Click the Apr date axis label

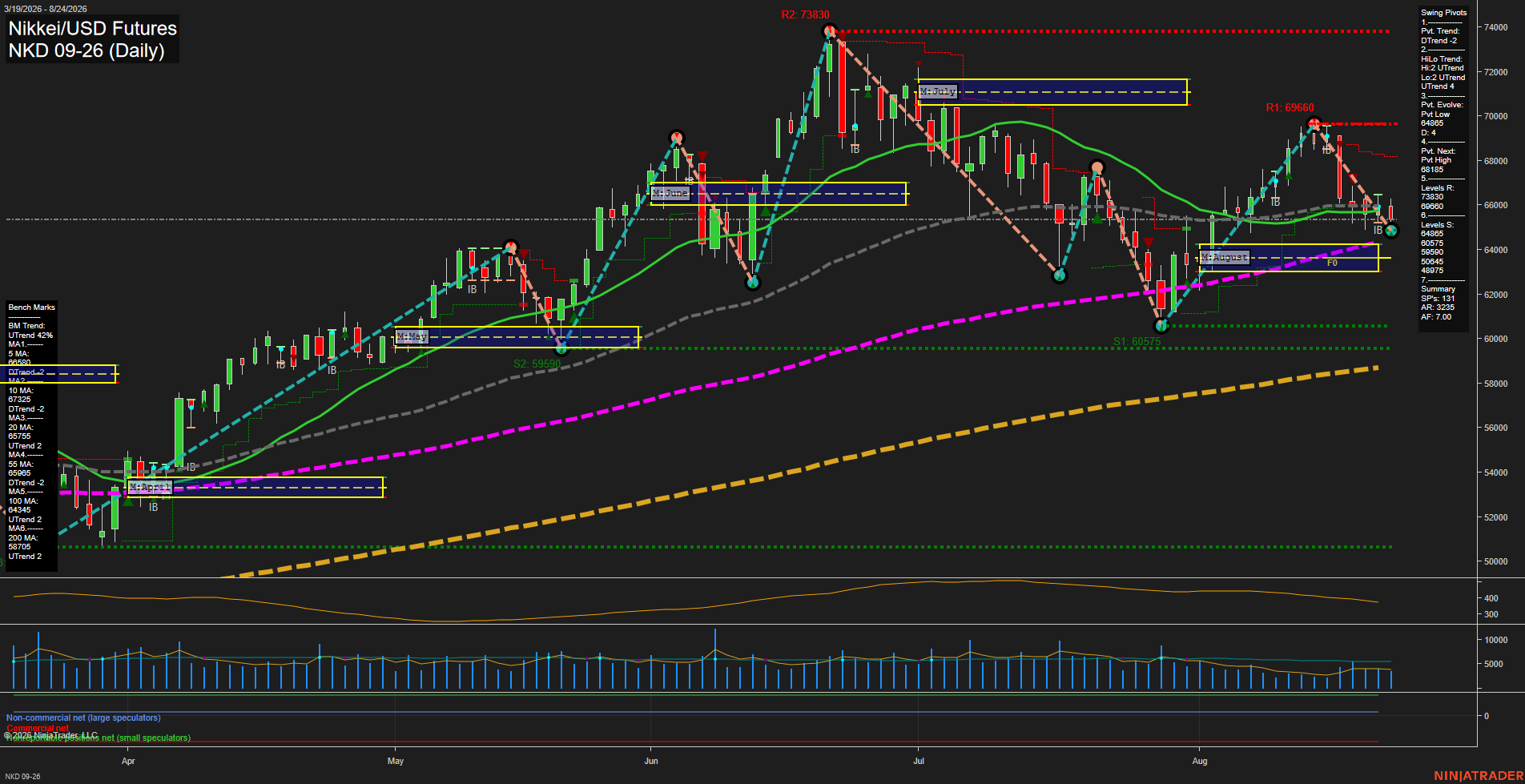click(128, 761)
